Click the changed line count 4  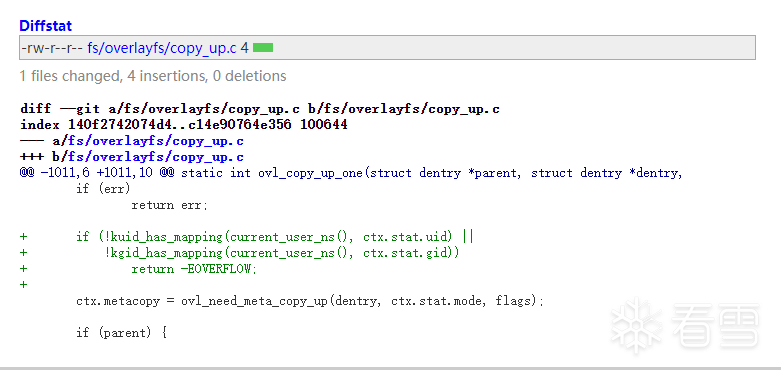coord(244,48)
